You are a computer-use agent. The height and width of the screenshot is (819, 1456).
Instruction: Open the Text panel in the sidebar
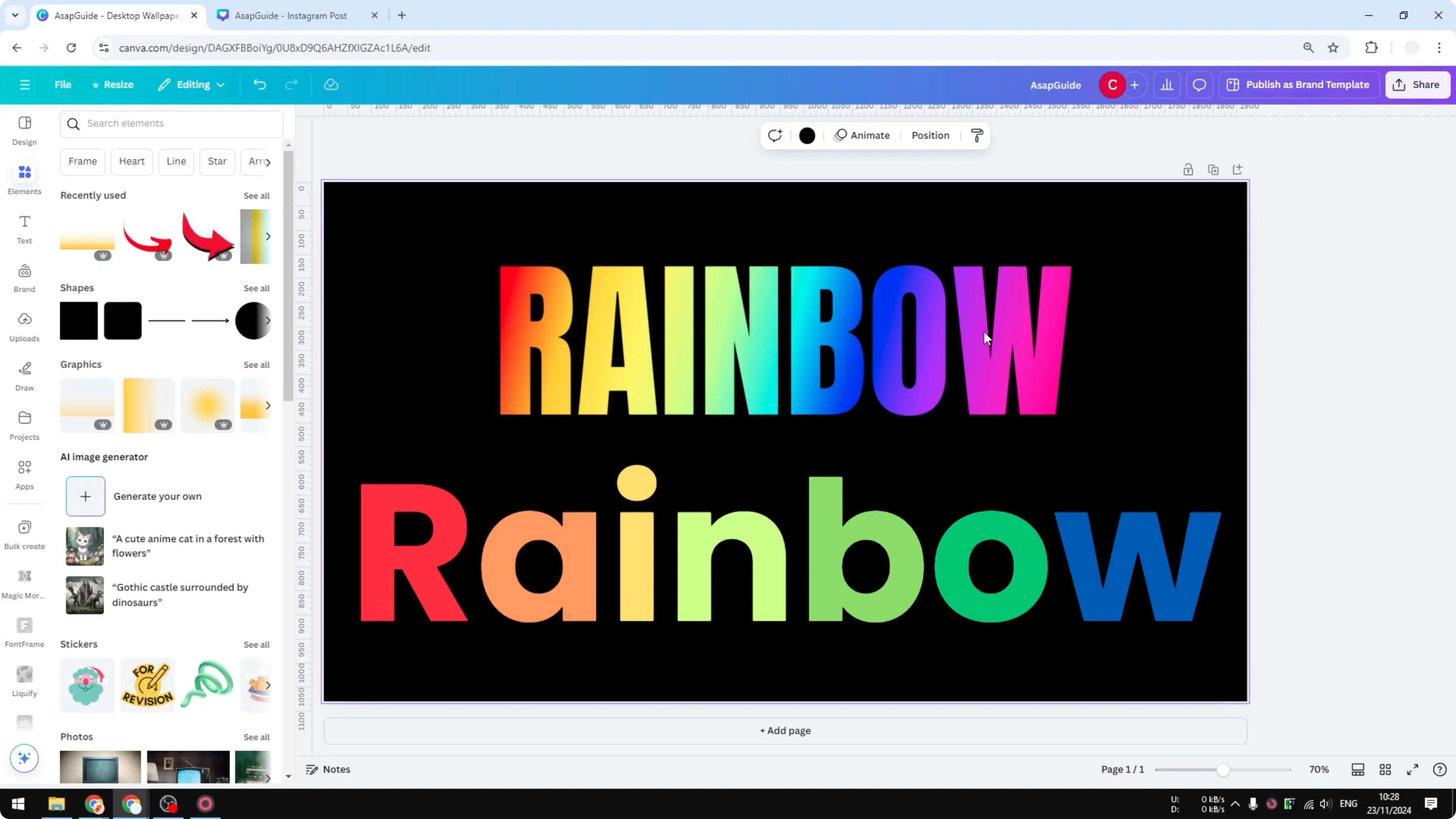coord(24,228)
